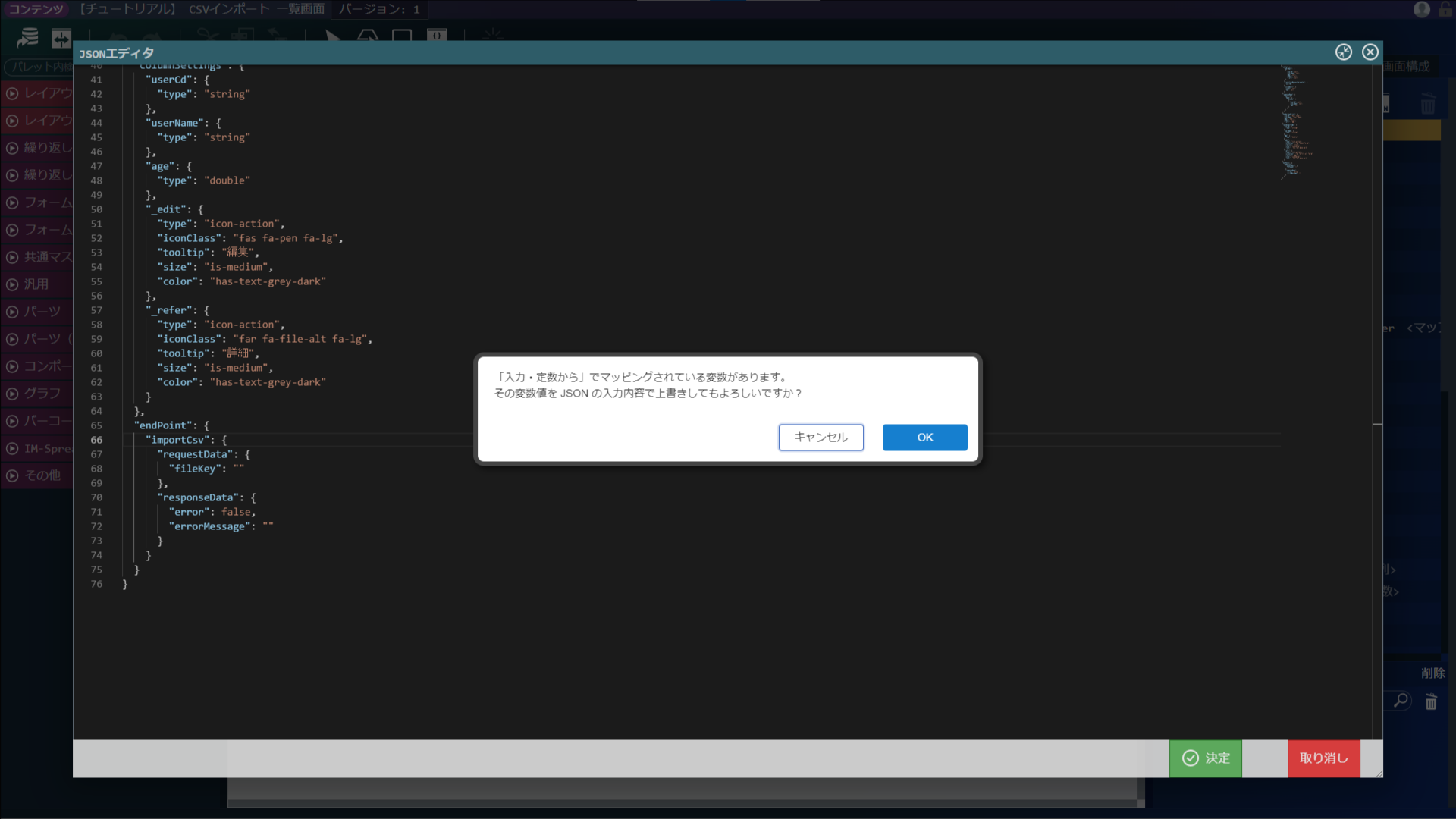Expand the IM-Spre palette category
The height and width of the screenshot is (819, 1456).
38,448
